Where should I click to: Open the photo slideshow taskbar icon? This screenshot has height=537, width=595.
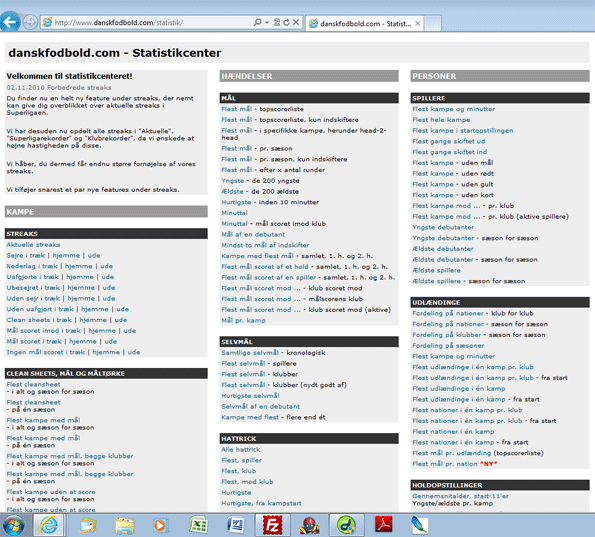[88, 526]
